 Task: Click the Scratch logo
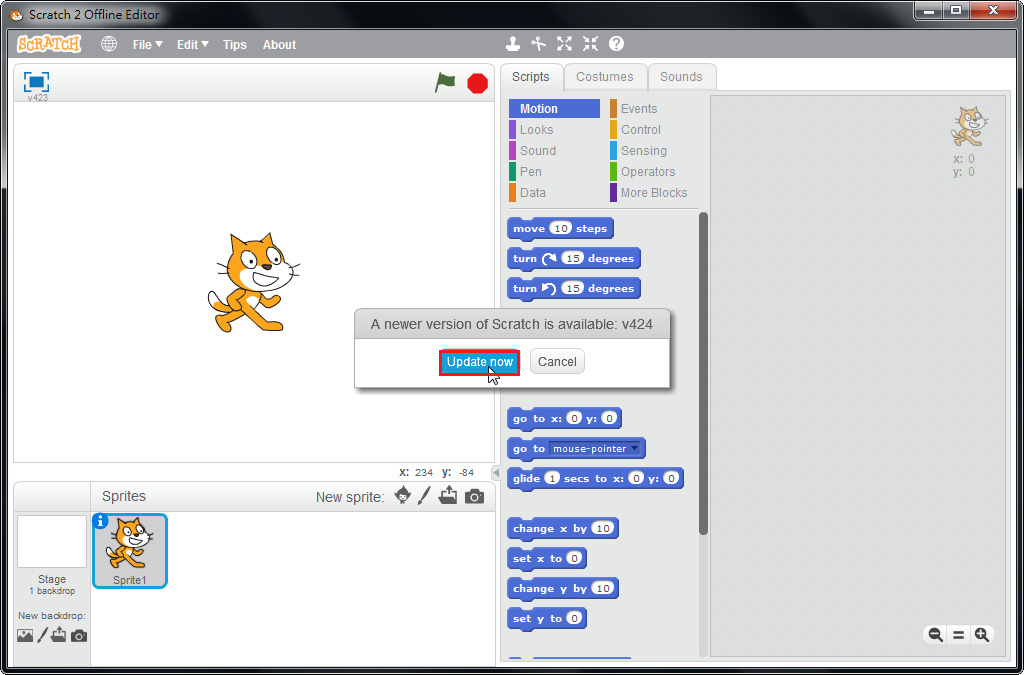pyautogui.click(x=49, y=44)
